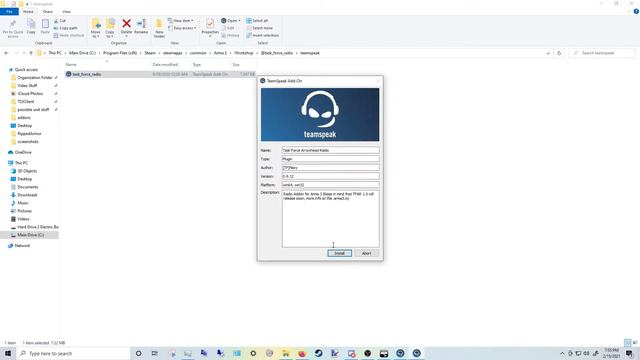The height and width of the screenshot is (360, 640).
Task: Sort by the Type column header
Action: [197, 64]
